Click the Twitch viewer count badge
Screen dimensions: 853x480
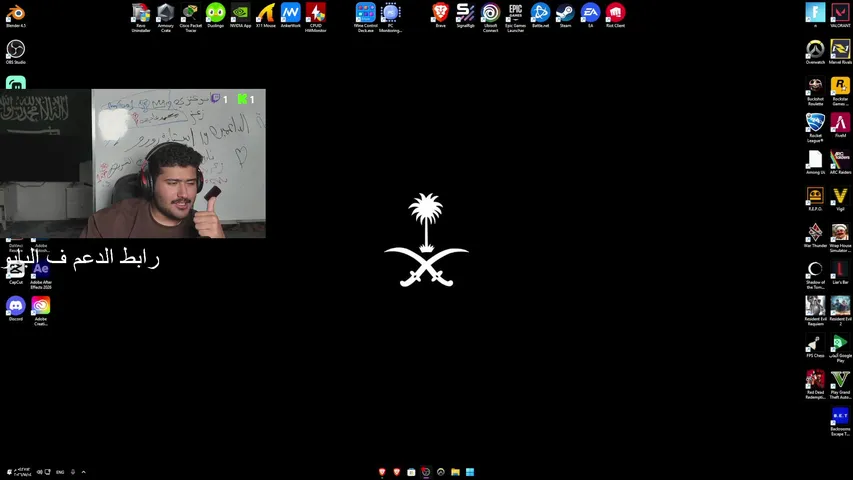[219, 99]
